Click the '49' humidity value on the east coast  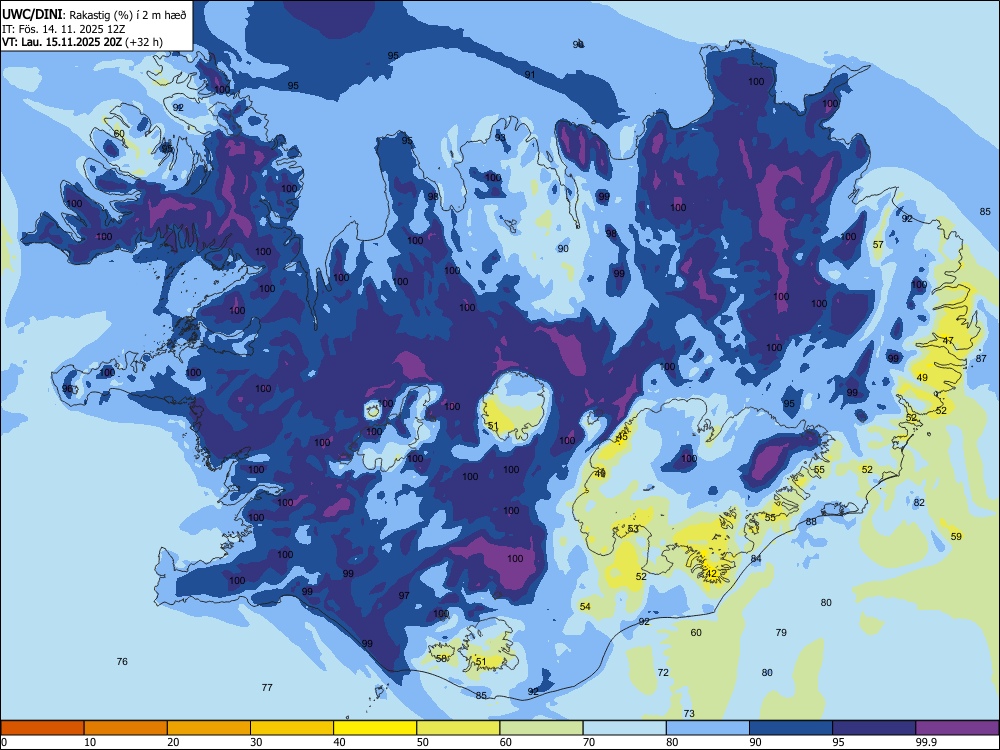point(922,378)
